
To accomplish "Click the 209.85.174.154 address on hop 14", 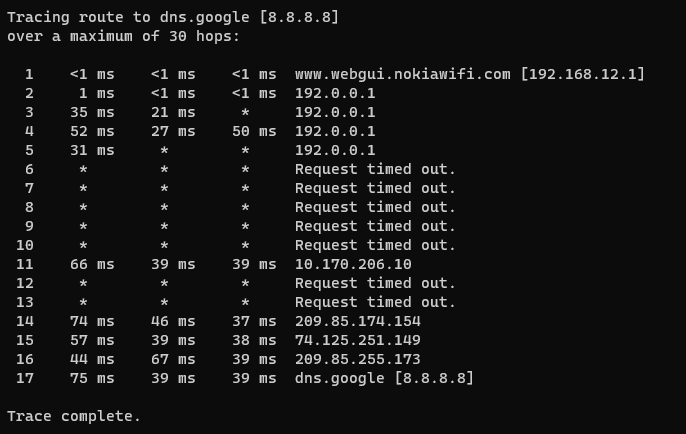I will tap(358, 321).
